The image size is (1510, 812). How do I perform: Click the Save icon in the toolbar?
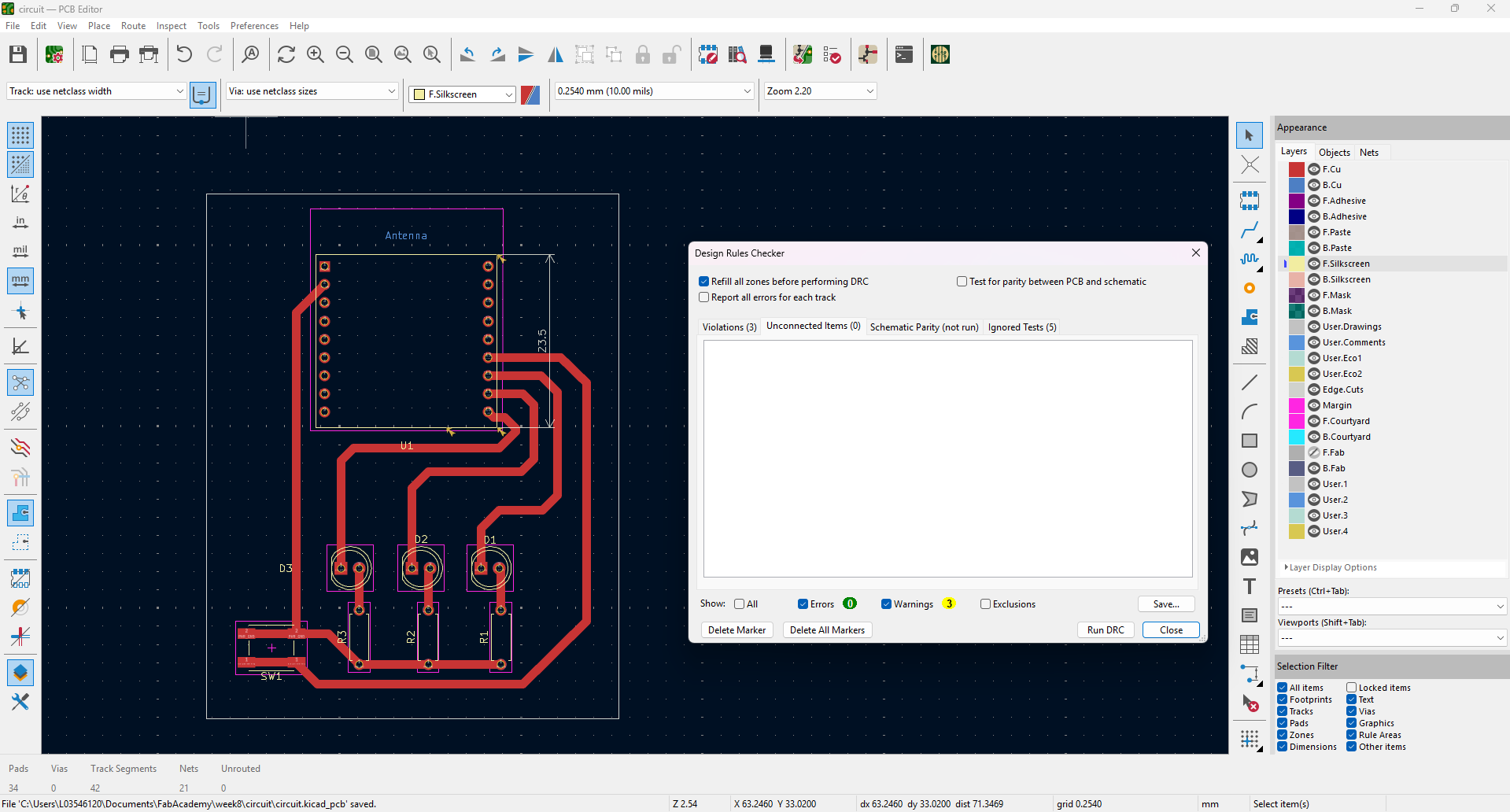(x=18, y=54)
